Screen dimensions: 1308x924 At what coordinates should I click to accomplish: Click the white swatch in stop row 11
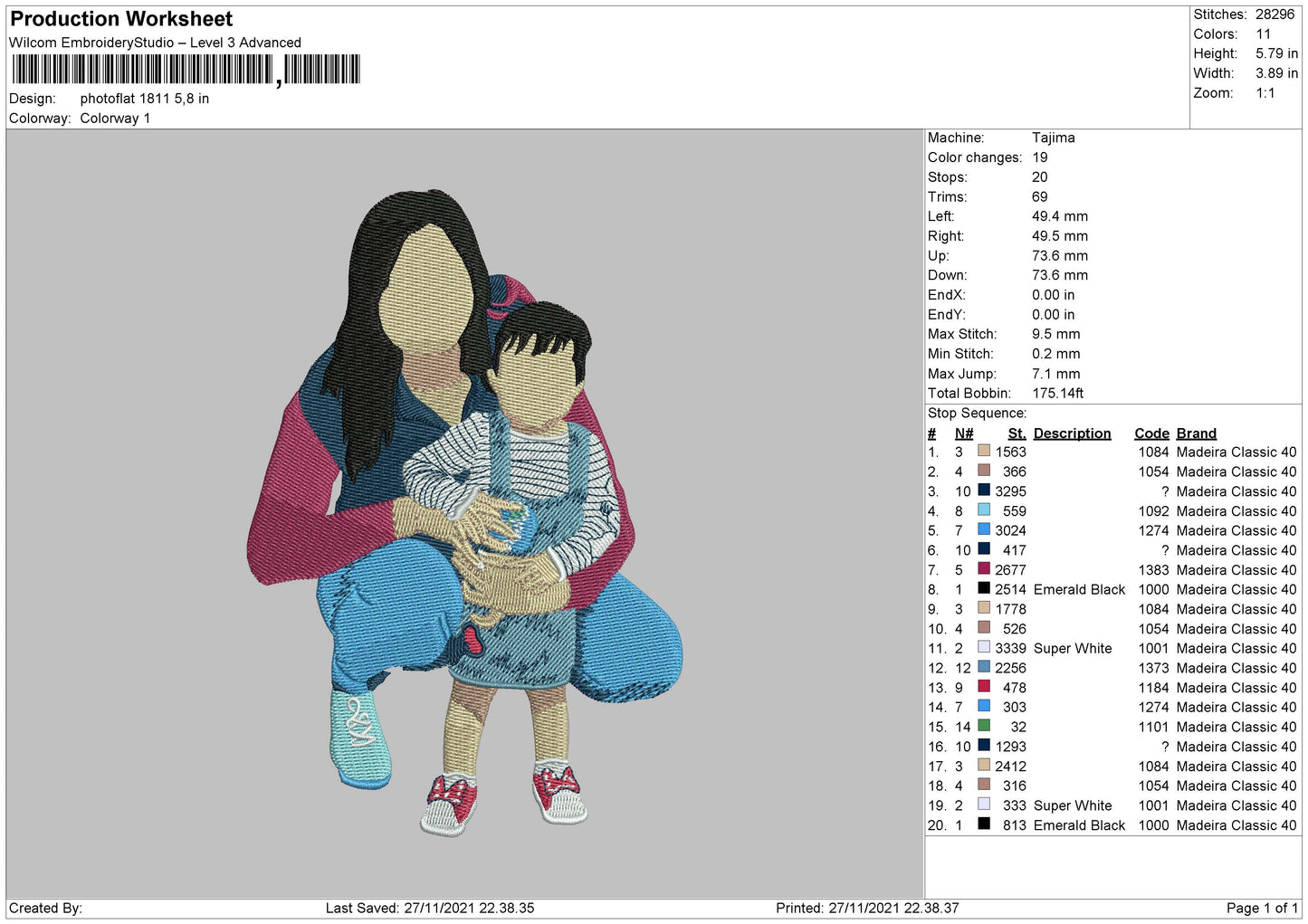[983, 647]
